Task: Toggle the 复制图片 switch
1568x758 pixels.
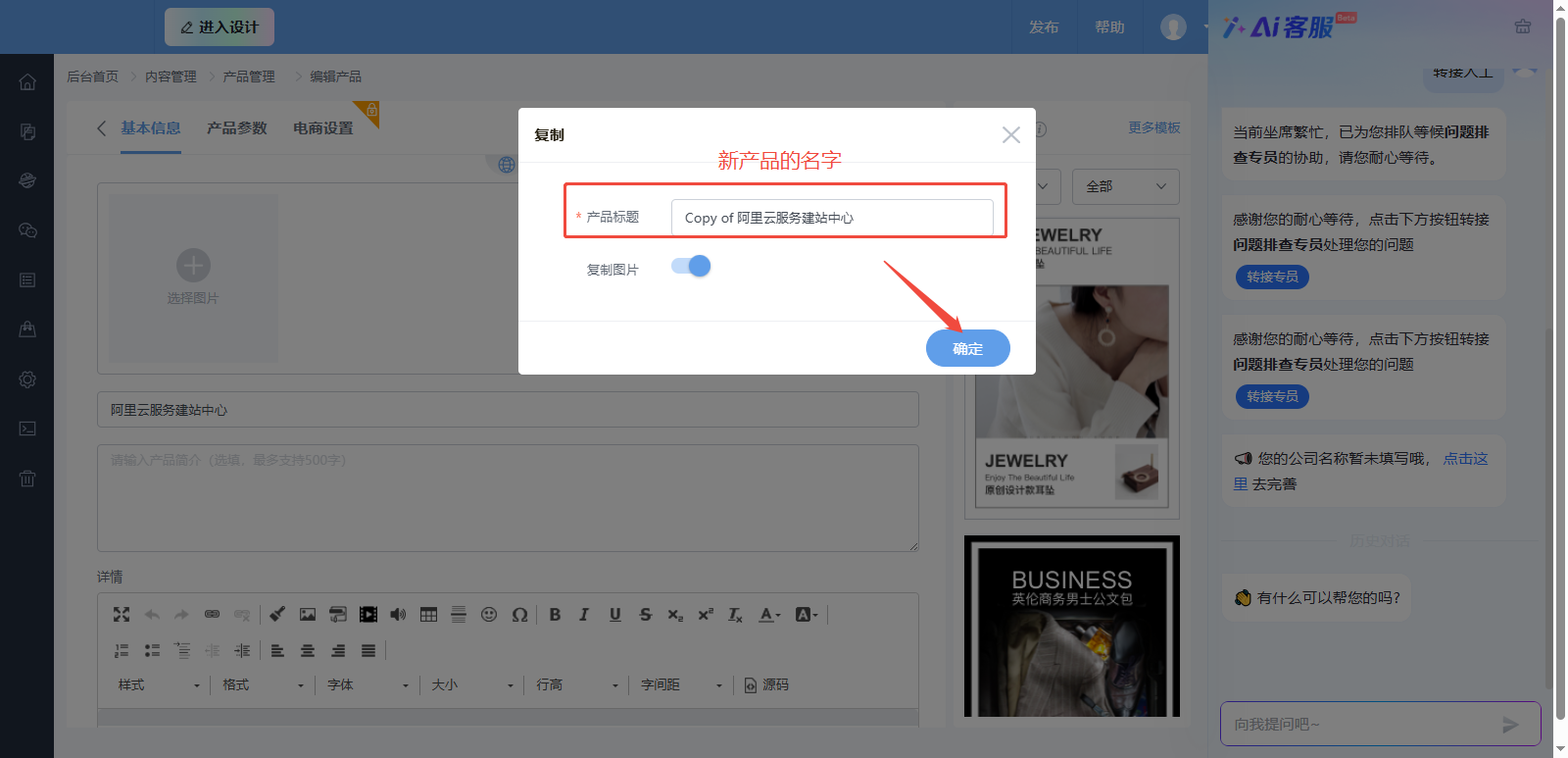Action: pos(691,267)
